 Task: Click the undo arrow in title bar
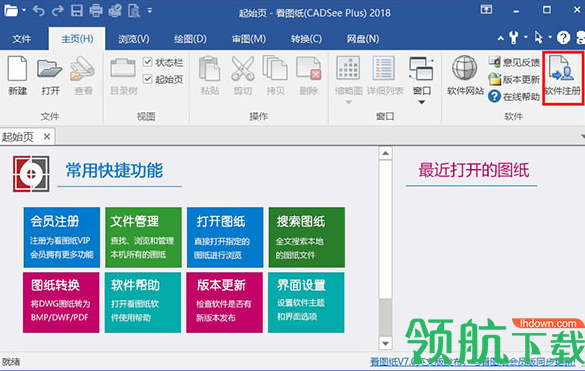pos(38,11)
